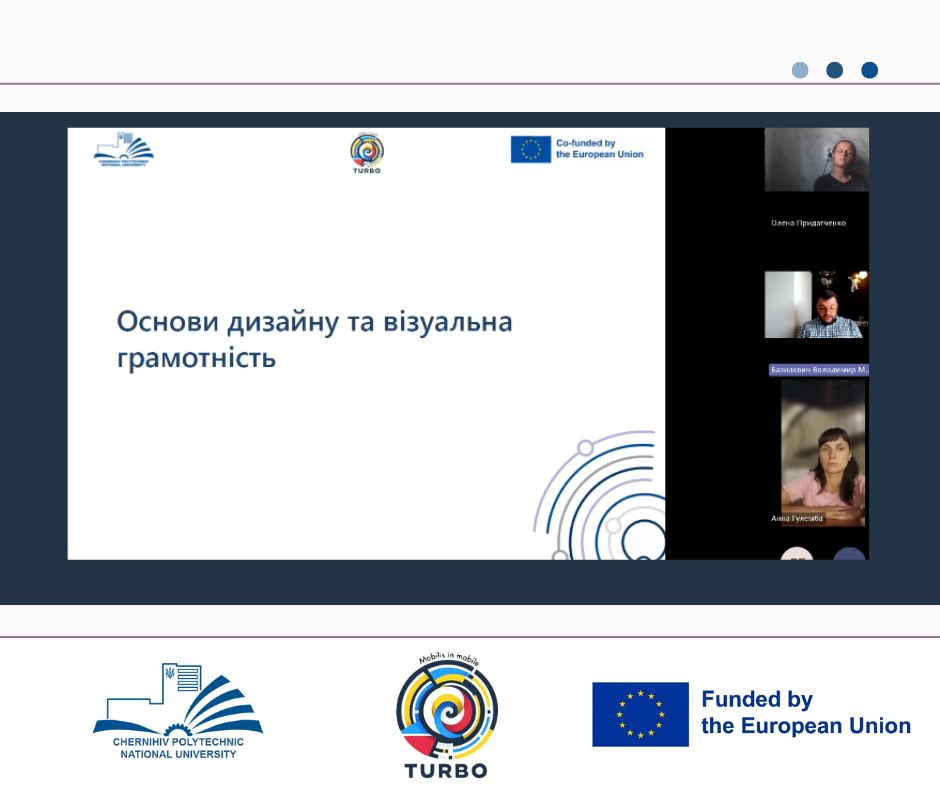Image resolution: width=940 pixels, height=788 pixels.
Task: Select the top participant video tile
Action: [816, 160]
